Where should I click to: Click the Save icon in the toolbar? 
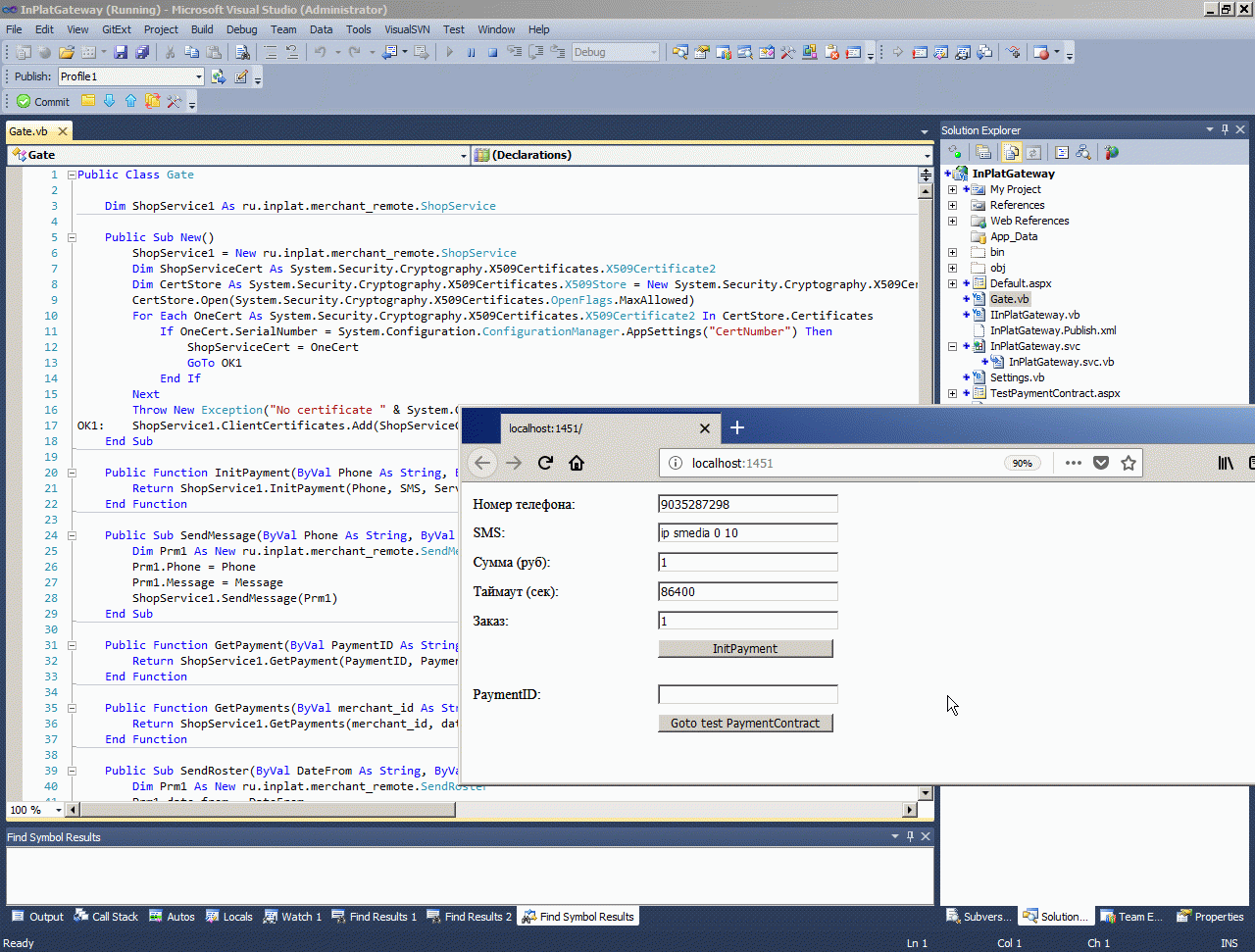[x=121, y=52]
